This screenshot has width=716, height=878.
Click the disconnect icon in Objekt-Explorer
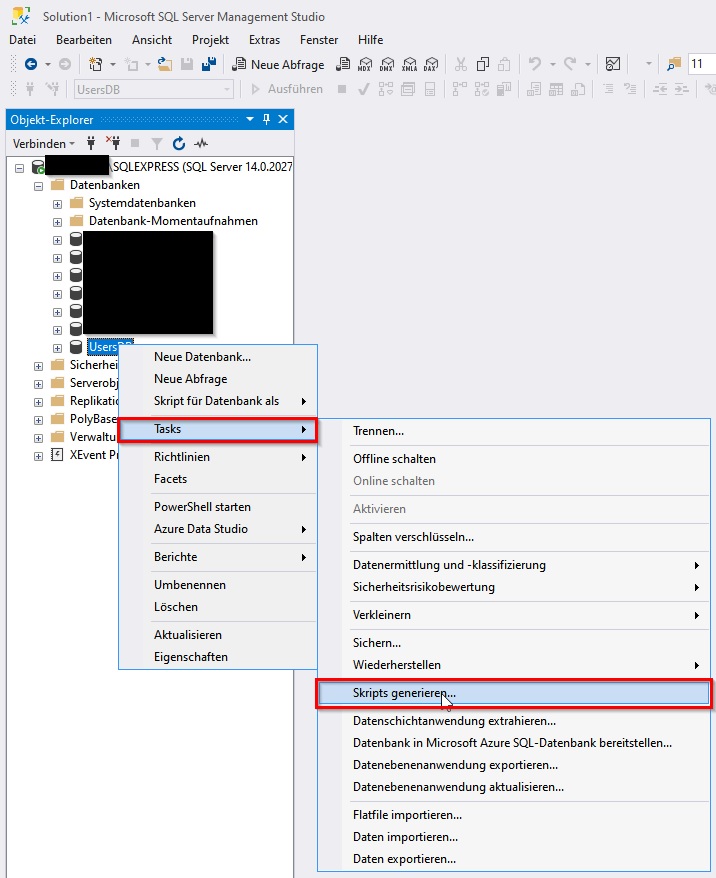[114, 143]
